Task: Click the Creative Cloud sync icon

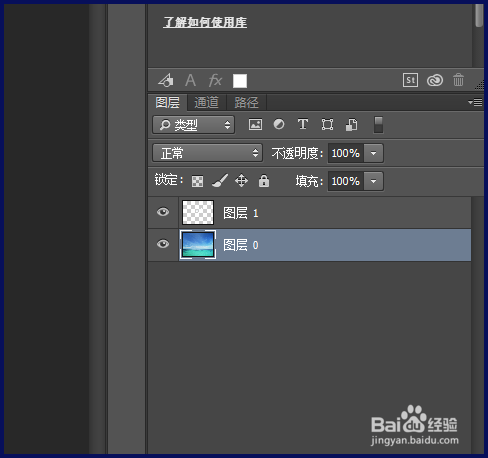Action: click(x=435, y=80)
